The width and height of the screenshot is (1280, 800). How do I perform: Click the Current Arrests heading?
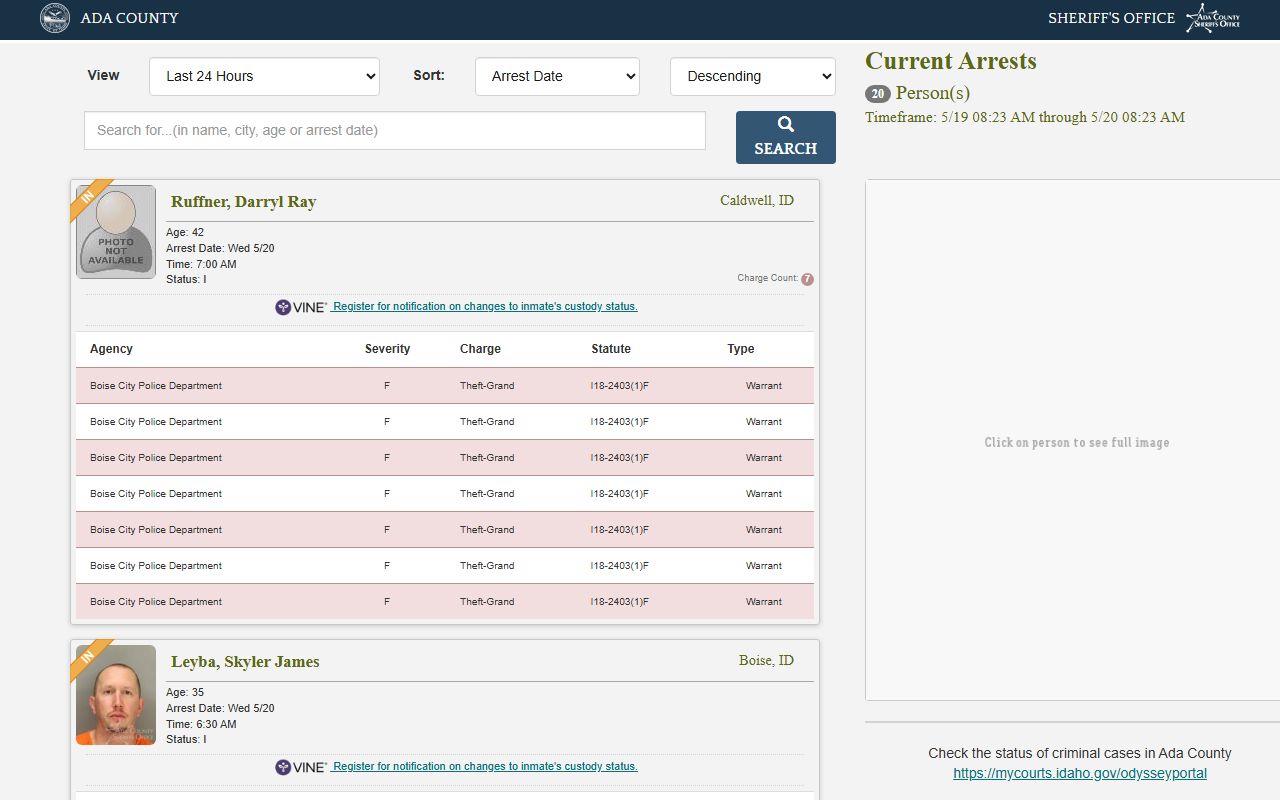tap(951, 61)
